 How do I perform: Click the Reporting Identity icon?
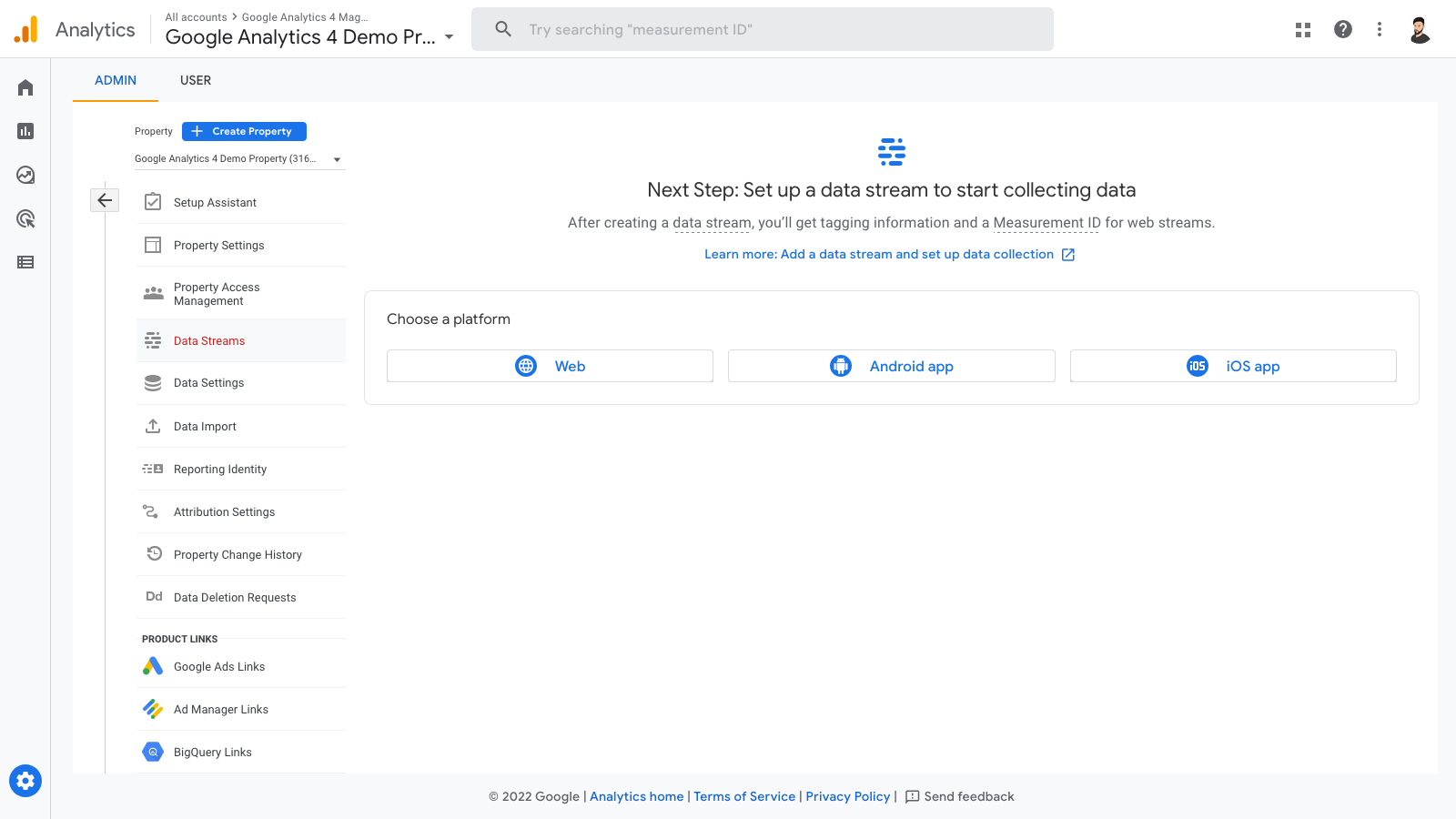pyautogui.click(x=153, y=469)
